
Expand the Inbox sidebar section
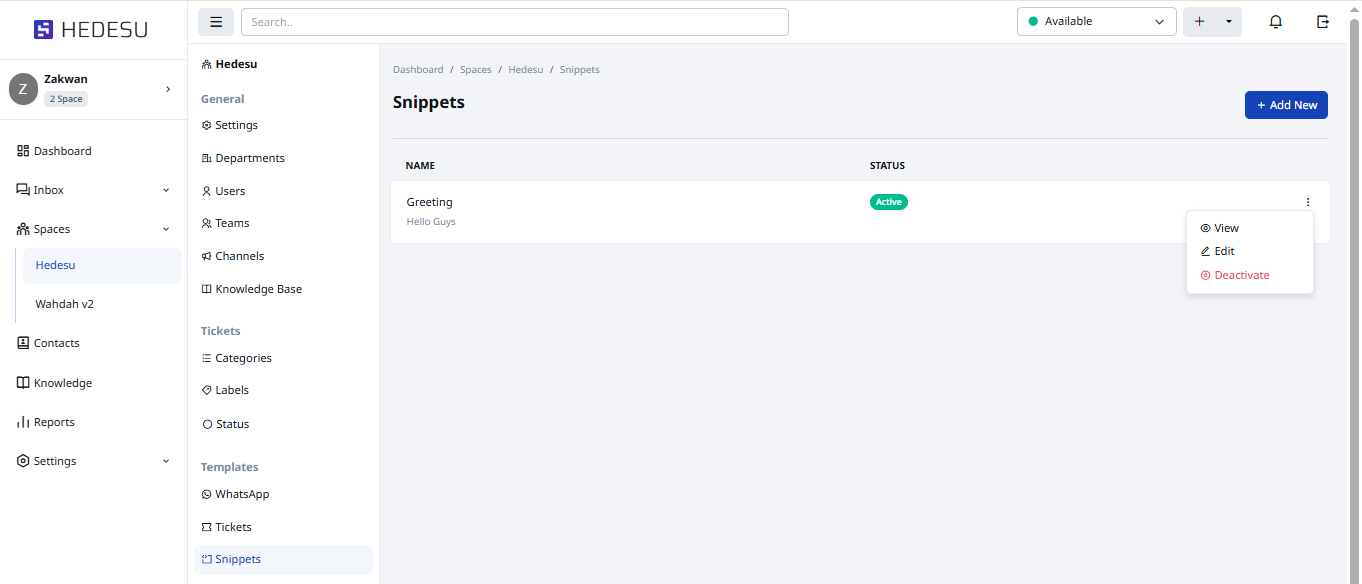[x=166, y=190]
